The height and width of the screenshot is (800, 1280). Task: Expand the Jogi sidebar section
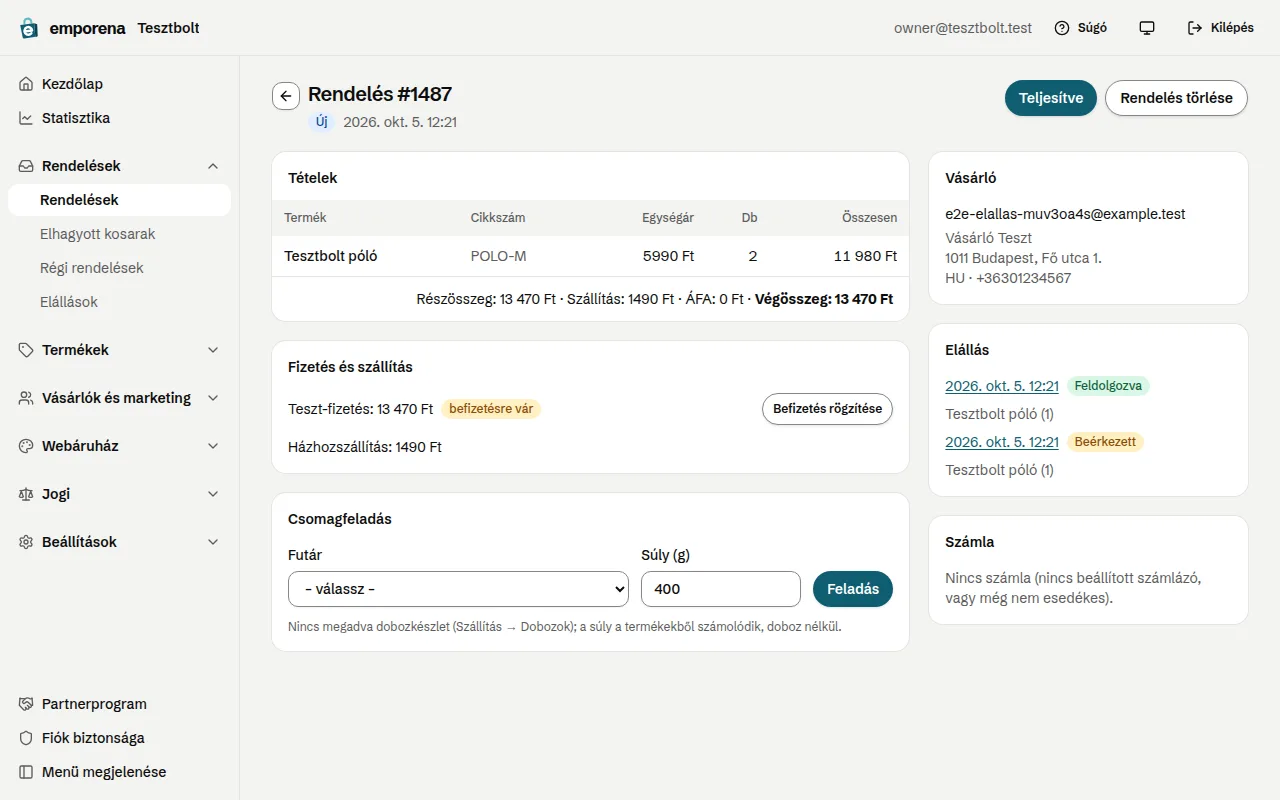120,494
